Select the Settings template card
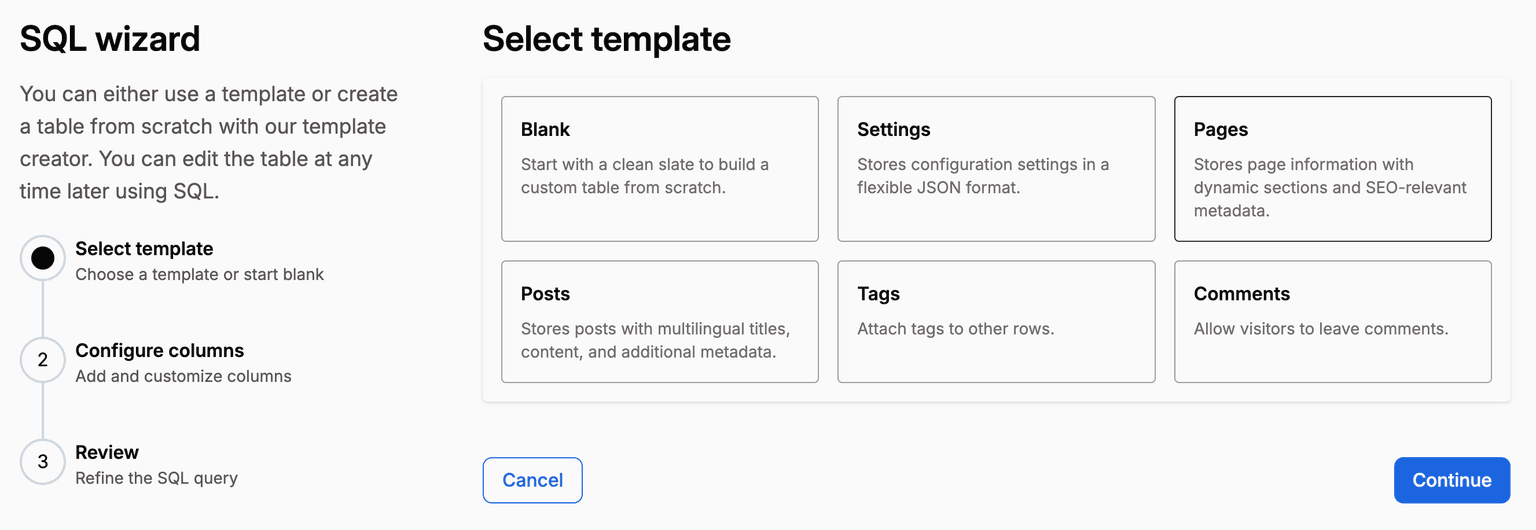 (x=996, y=169)
